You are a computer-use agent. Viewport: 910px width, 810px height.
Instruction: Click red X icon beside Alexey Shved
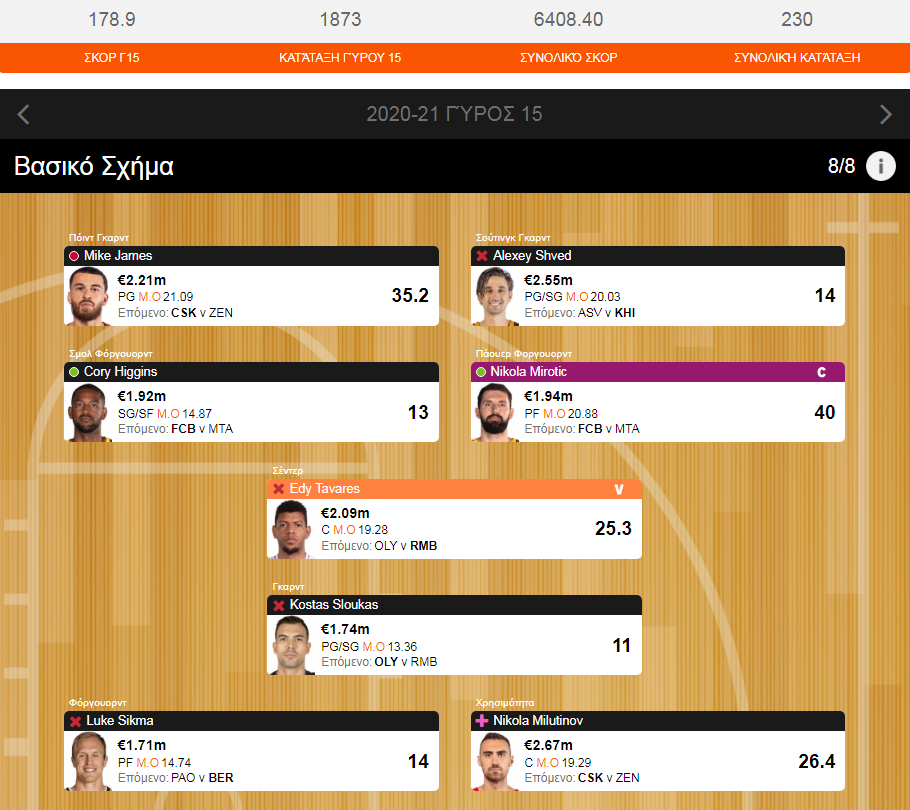pos(482,256)
